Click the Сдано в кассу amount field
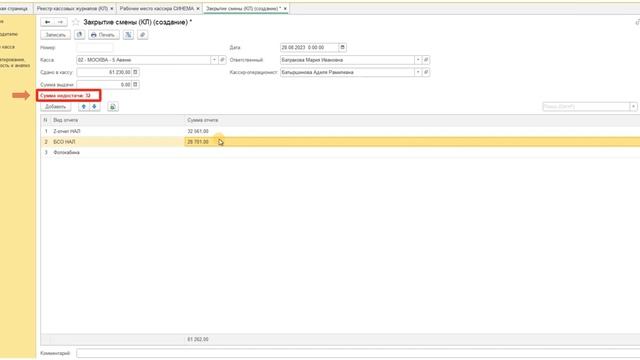 point(104,72)
